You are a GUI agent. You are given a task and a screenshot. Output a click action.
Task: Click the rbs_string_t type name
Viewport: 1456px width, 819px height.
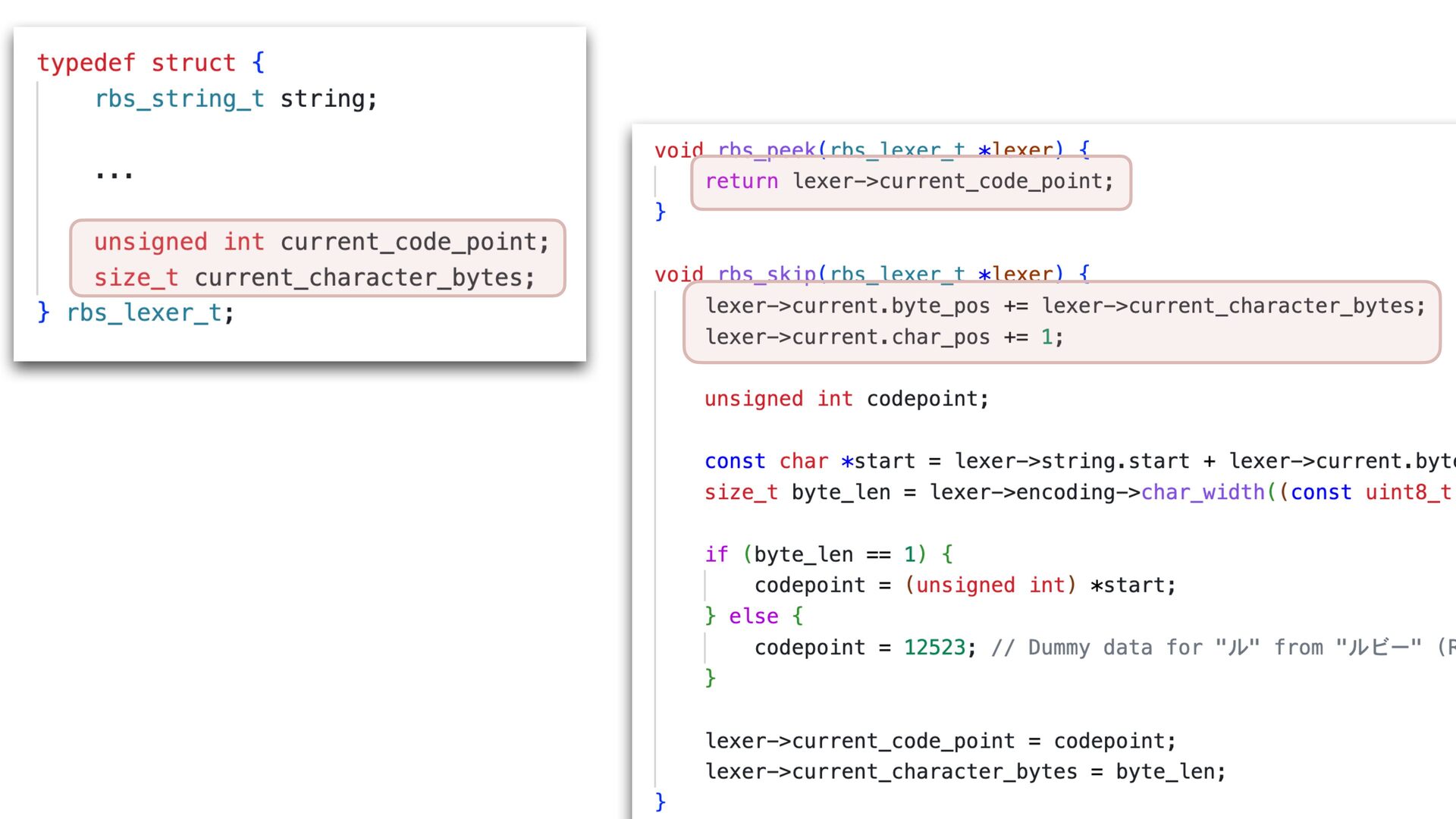click(x=179, y=99)
